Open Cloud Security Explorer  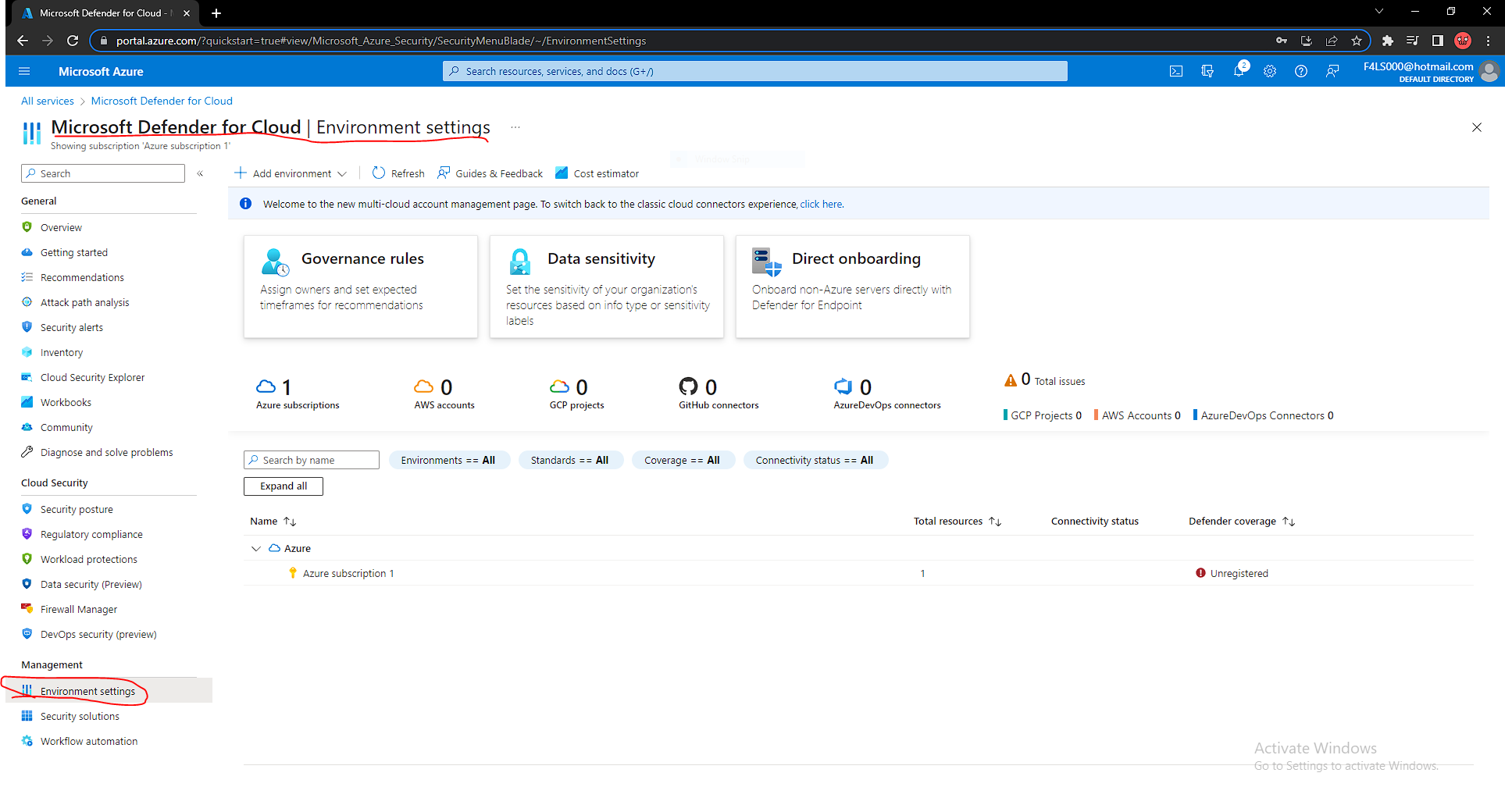(92, 377)
